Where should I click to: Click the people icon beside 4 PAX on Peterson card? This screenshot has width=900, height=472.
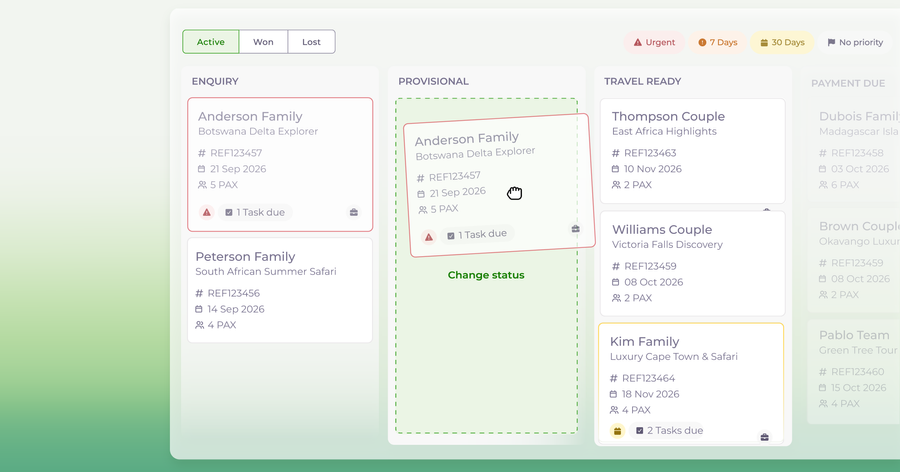[x=199, y=325]
